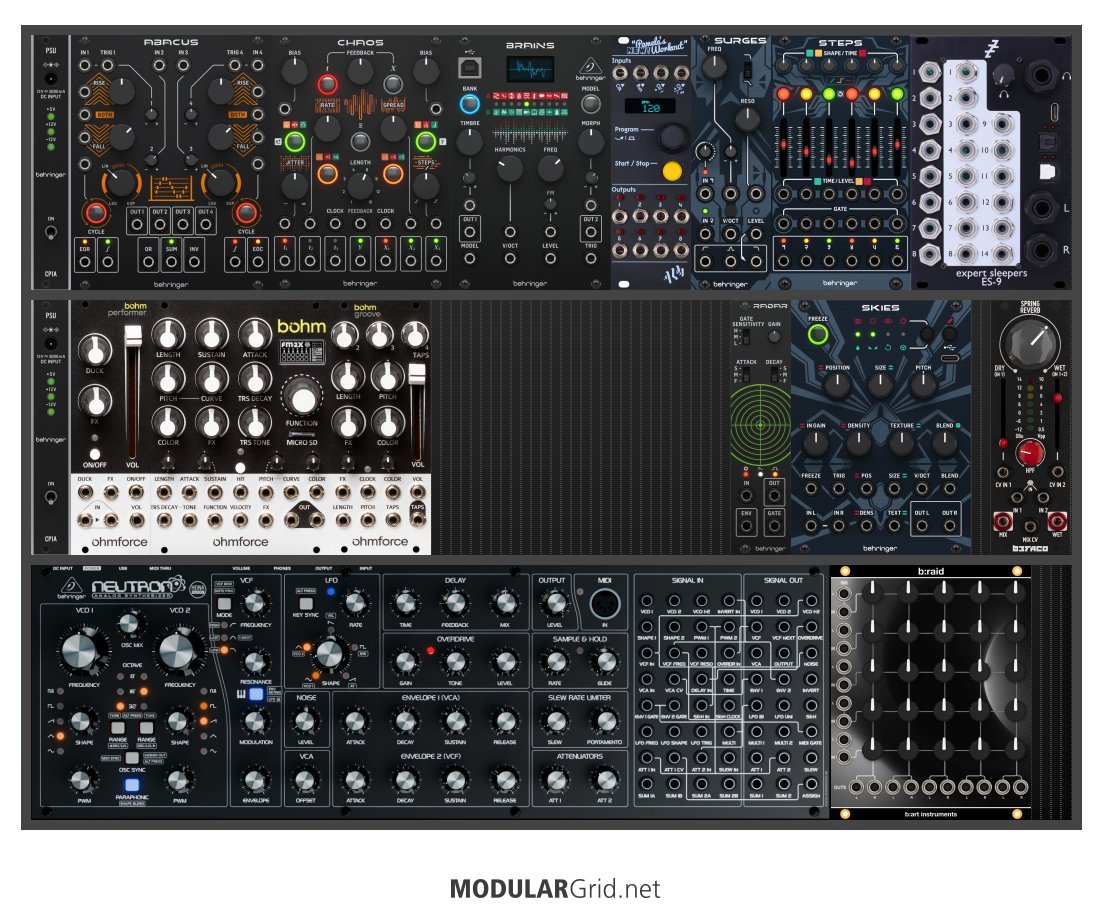Click the VCO 1 FREQUENCY knob on Neutron
The height and width of the screenshot is (910, 1112).
coord(83,652)
